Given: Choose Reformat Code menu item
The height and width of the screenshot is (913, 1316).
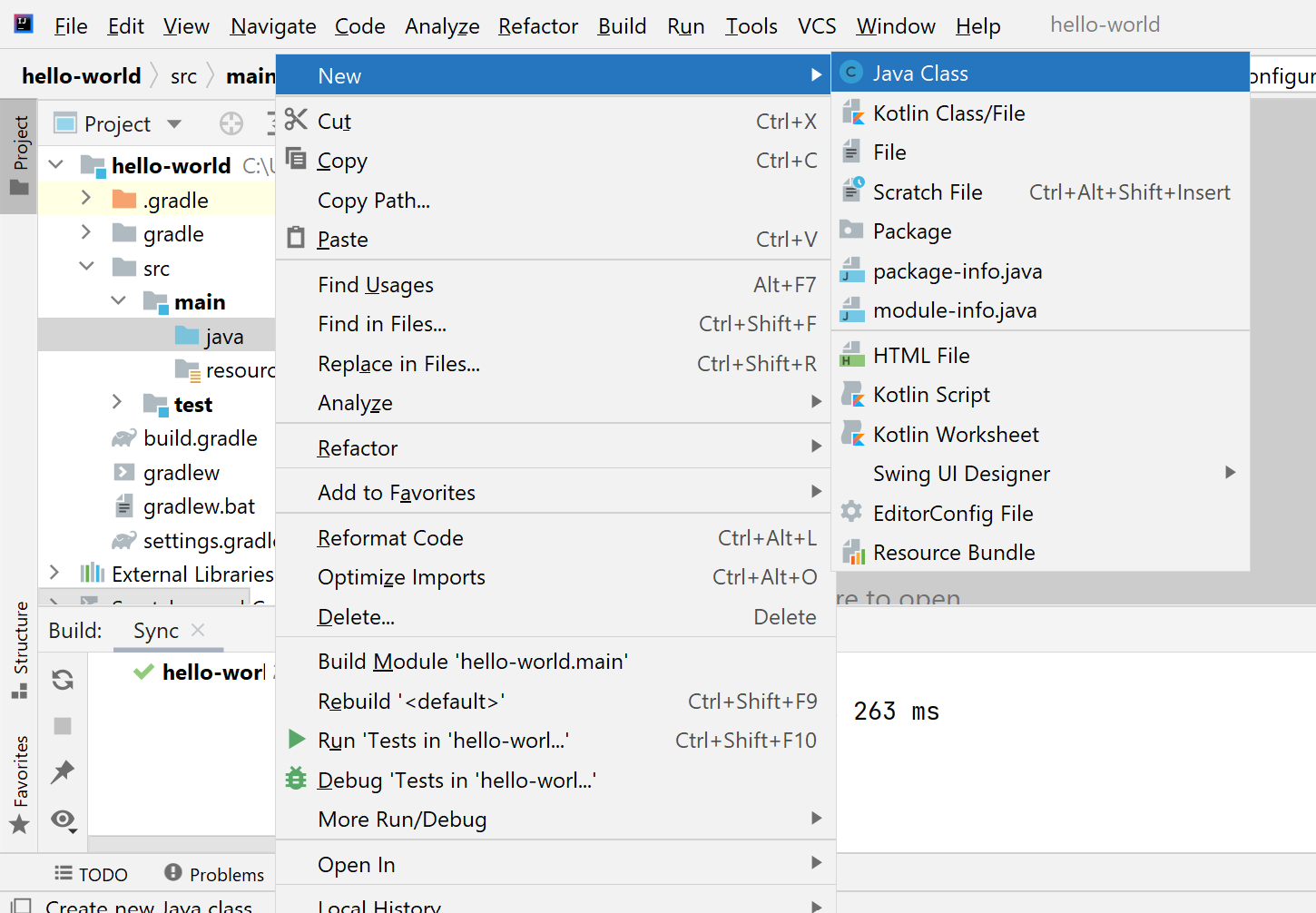Looking at the screenshot, I should (x=555, y=538).
